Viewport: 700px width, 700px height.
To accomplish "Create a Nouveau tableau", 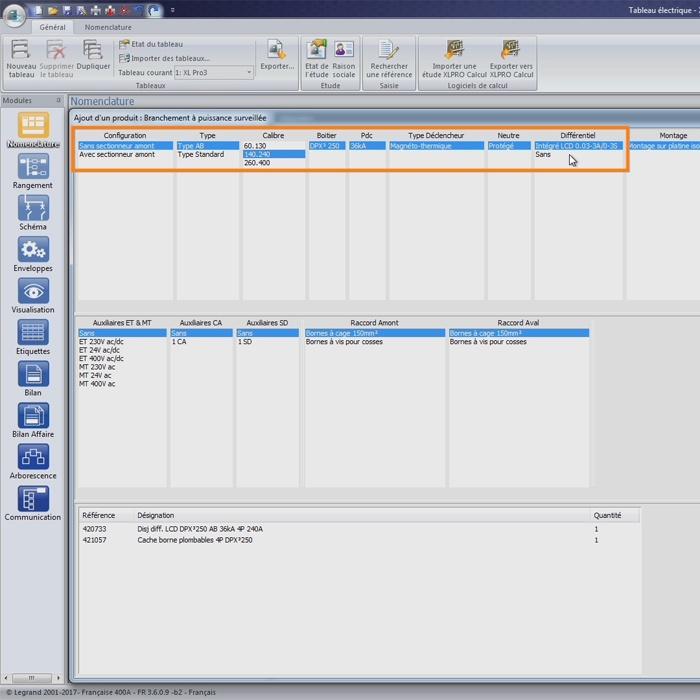I will tap(21, 59).
